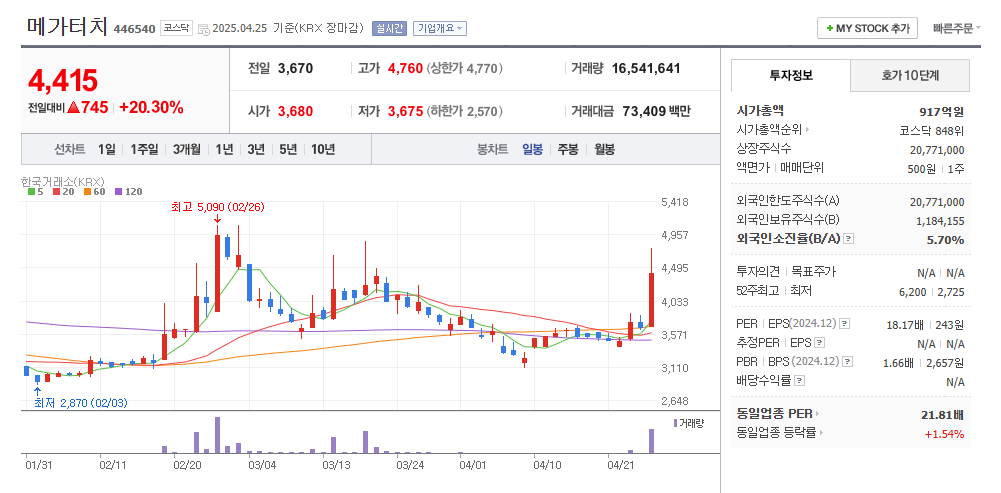1001x493 pixels.
Task: Click the 거래량 value 16,541,641
Action: tap(646, 68)
